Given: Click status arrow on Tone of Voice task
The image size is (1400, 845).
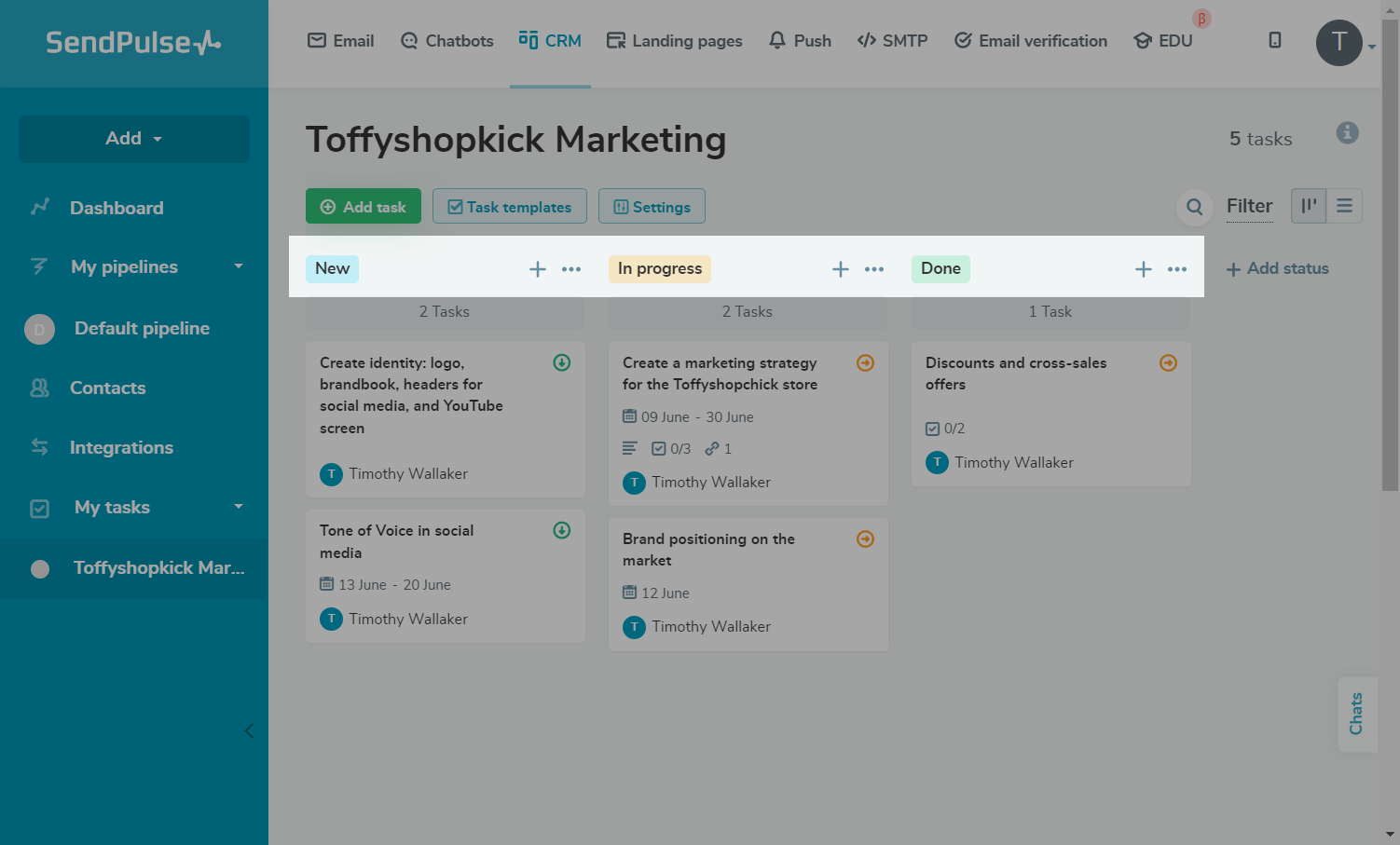Looking at the screenshot, I should (x=562, y=530).
